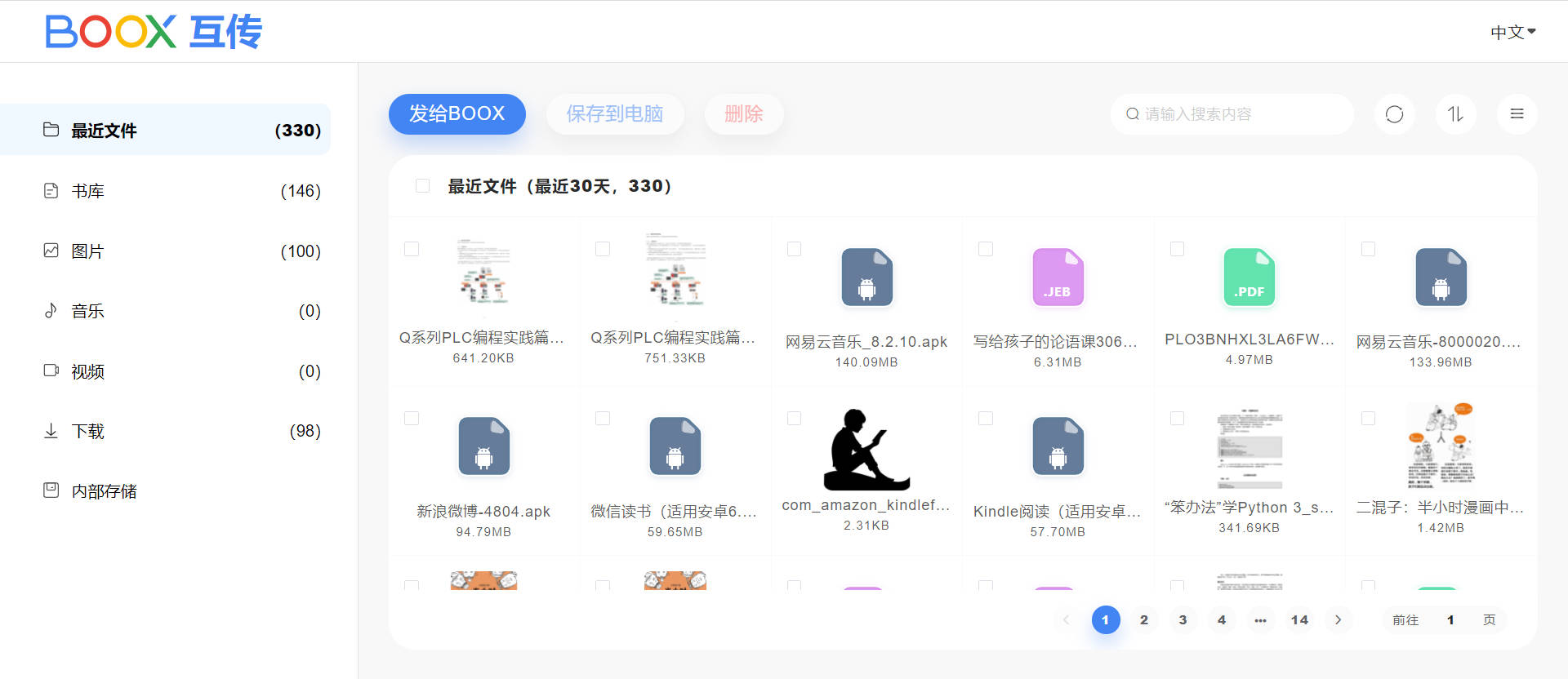This screenshot has height=679, width=1568.
Task: Click the magnifier icon in the search box
Action: tap(1133, 114)
